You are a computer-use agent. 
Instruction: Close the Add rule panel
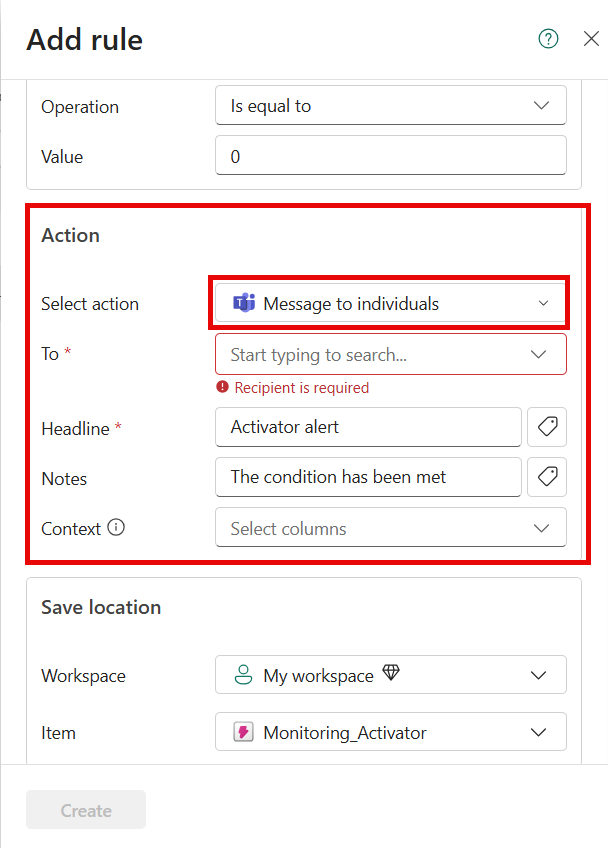pos(591,39)
